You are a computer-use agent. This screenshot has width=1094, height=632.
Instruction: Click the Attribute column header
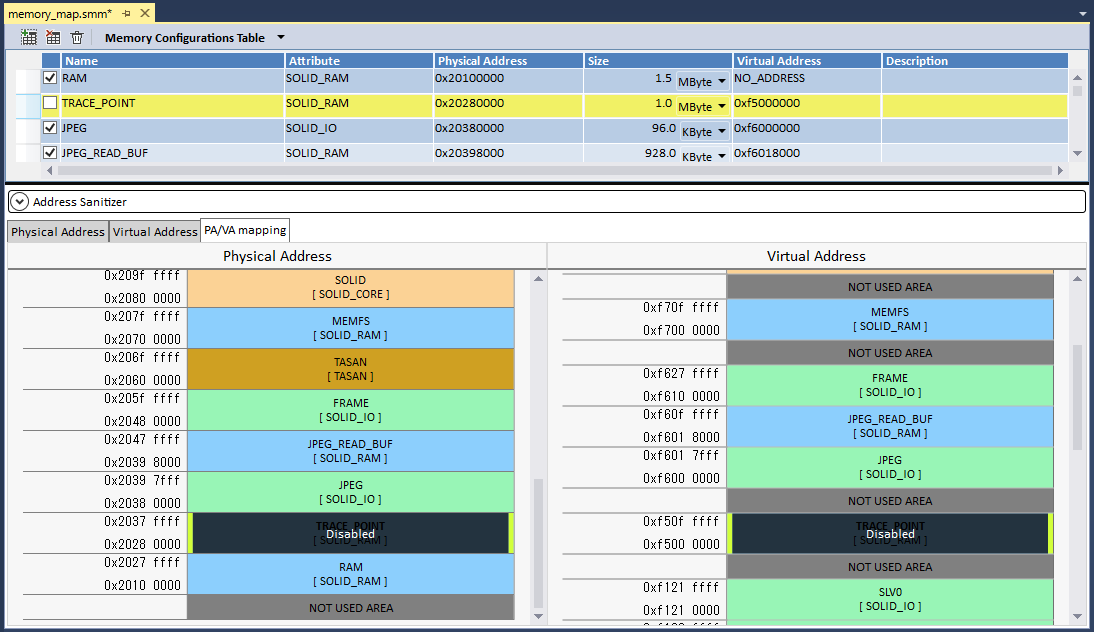pyautogui.click(x=359, y=61)
